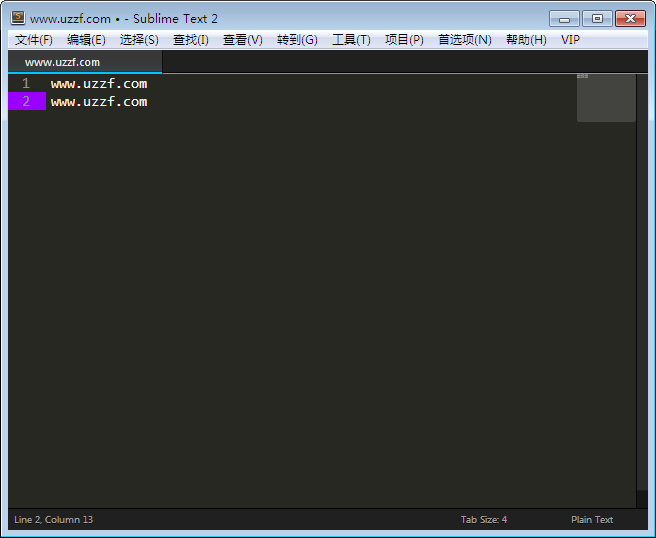Open the Tab Size: 4 selector
Image resolution: width=656 pixels, height=538 pixels.
[x=484, y=520]
